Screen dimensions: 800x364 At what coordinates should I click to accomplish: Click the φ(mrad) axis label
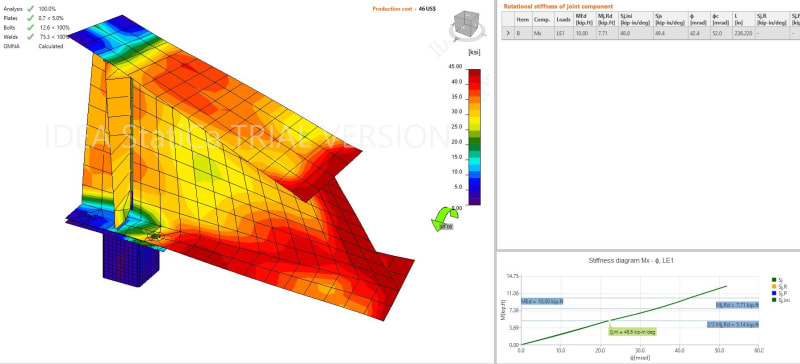[639, 358]
